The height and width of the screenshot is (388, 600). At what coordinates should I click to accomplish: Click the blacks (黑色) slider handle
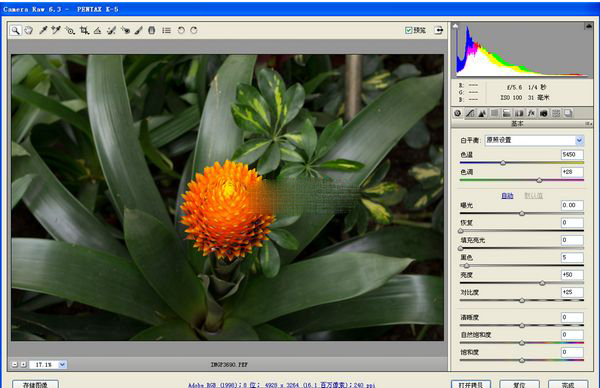pos(466,266)
